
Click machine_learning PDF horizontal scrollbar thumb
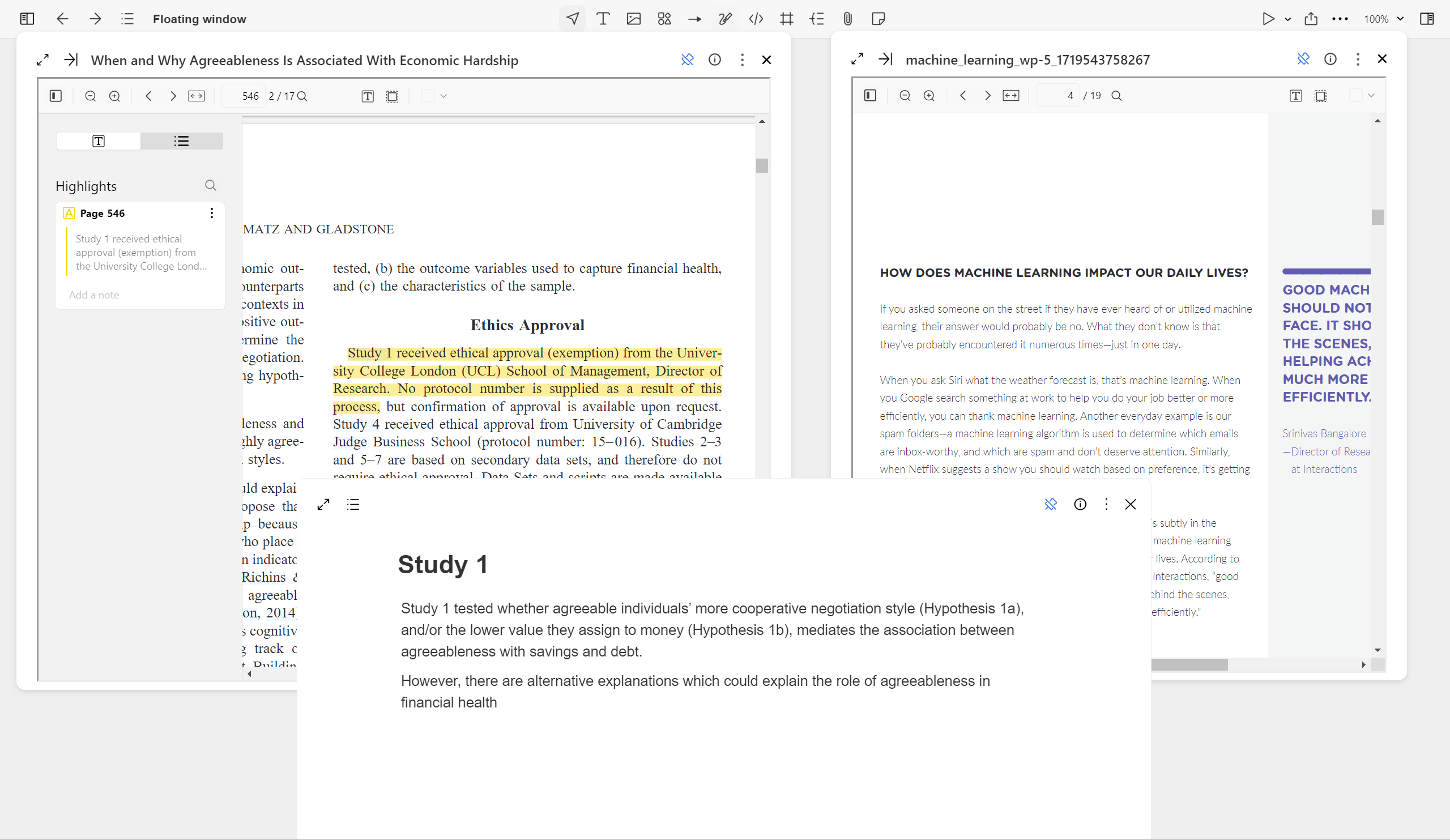[x=1189, y=664]
